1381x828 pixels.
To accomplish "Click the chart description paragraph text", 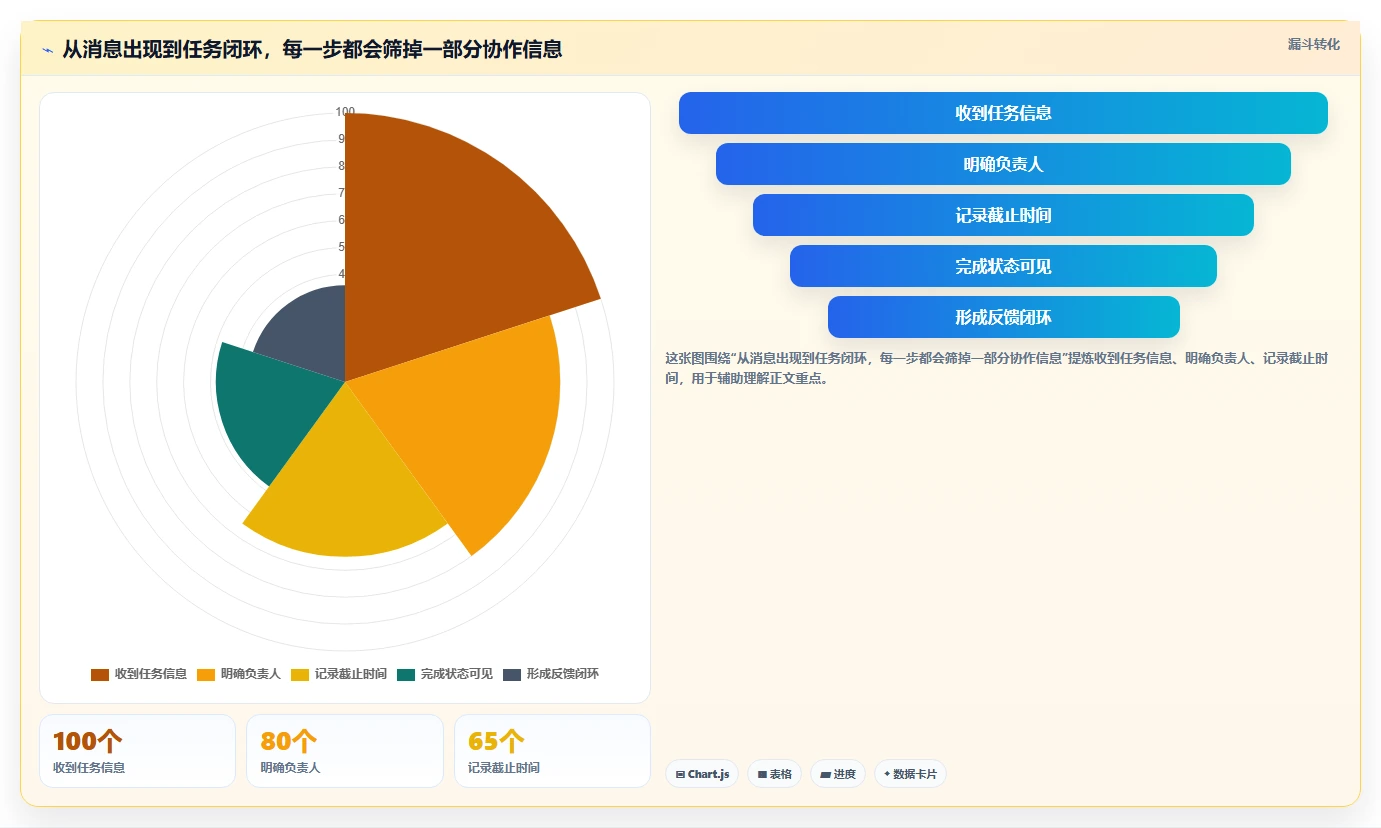I will pyautogui.click(x=996, y=368).
